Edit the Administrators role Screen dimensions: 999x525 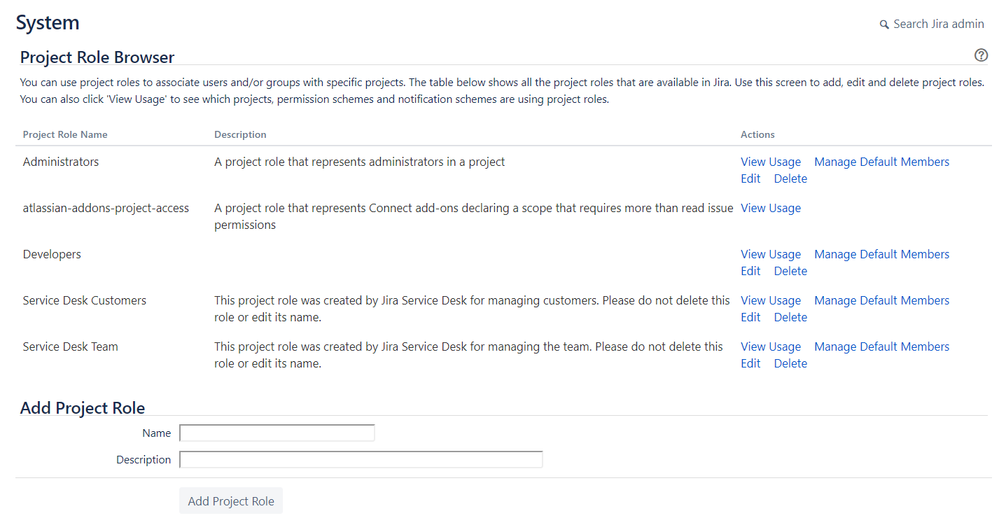(751, 179)
